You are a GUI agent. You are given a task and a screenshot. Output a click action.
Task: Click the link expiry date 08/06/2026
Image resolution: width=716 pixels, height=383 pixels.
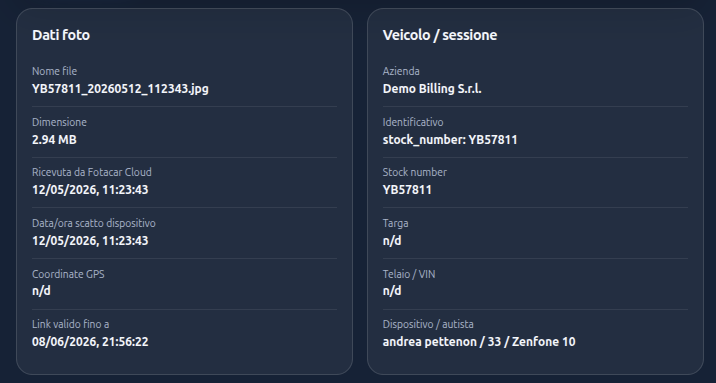point(90,342)
